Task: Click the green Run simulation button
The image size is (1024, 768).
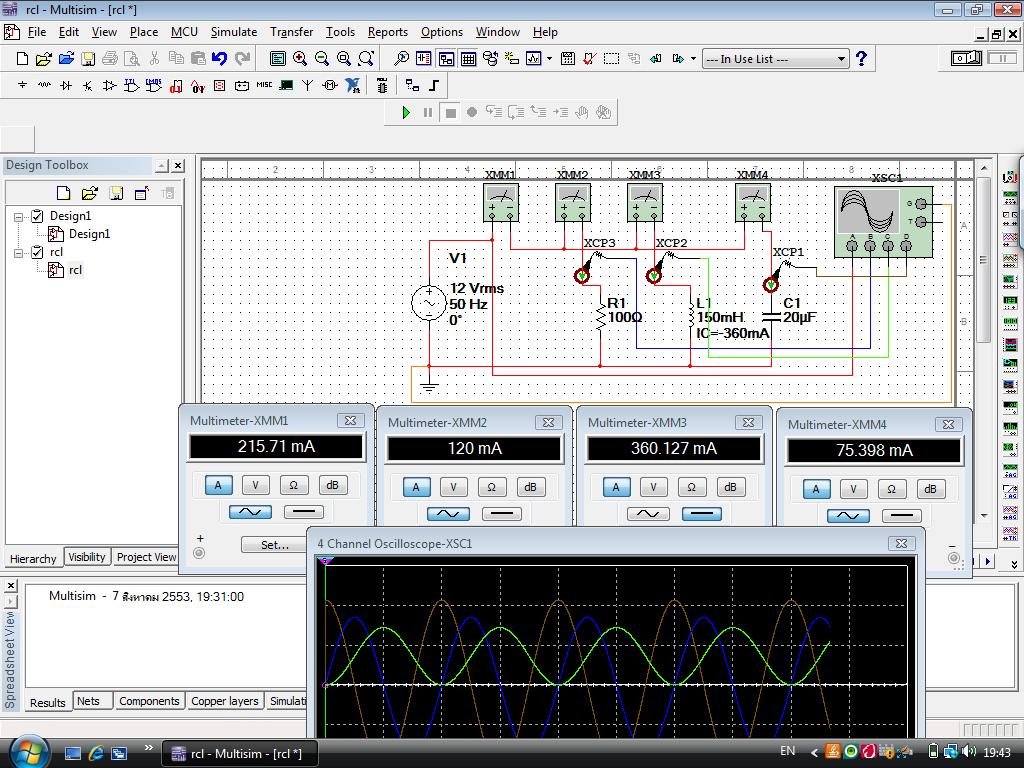Action: [406, 112]
